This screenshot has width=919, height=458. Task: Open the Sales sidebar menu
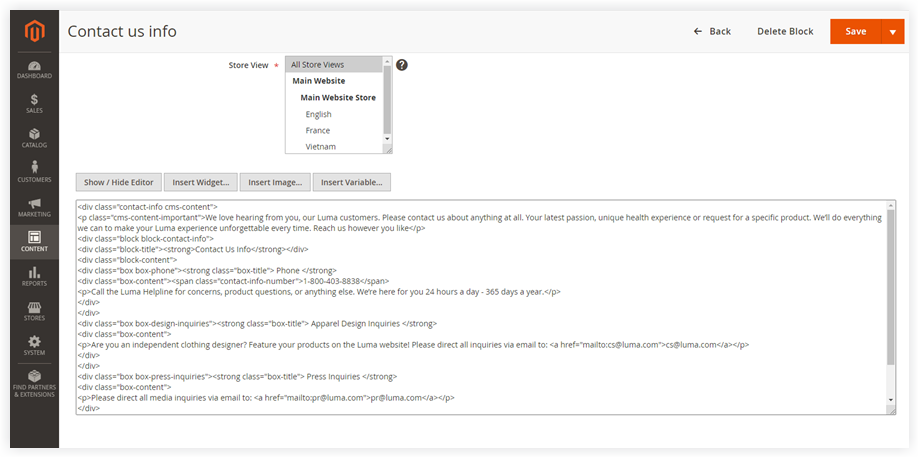[x=34, y=104]
